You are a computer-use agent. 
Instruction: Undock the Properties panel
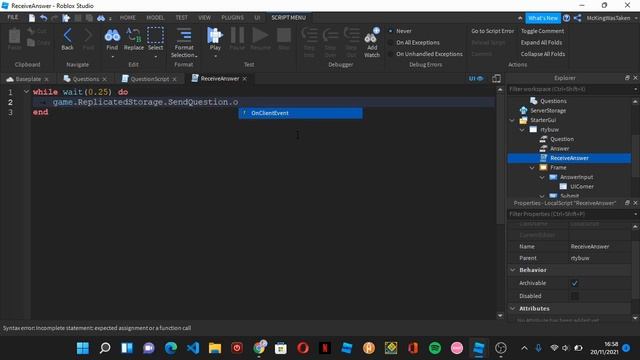(627, 203)
